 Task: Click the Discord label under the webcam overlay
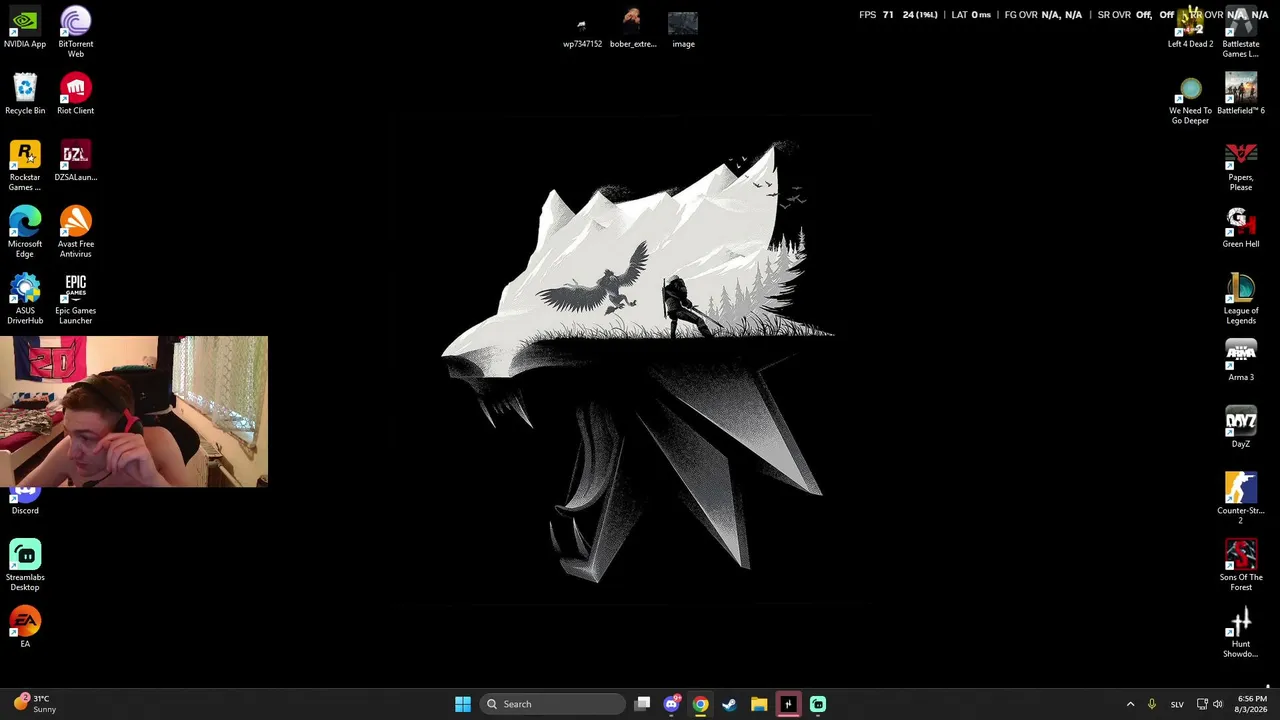(25, 510)
